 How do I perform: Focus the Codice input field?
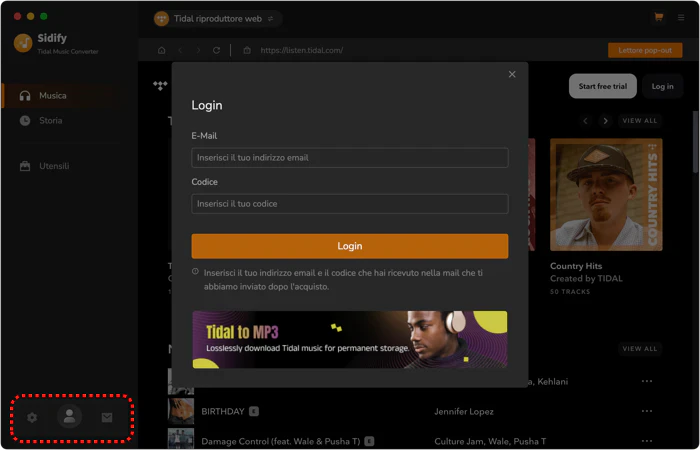(350, 204)
